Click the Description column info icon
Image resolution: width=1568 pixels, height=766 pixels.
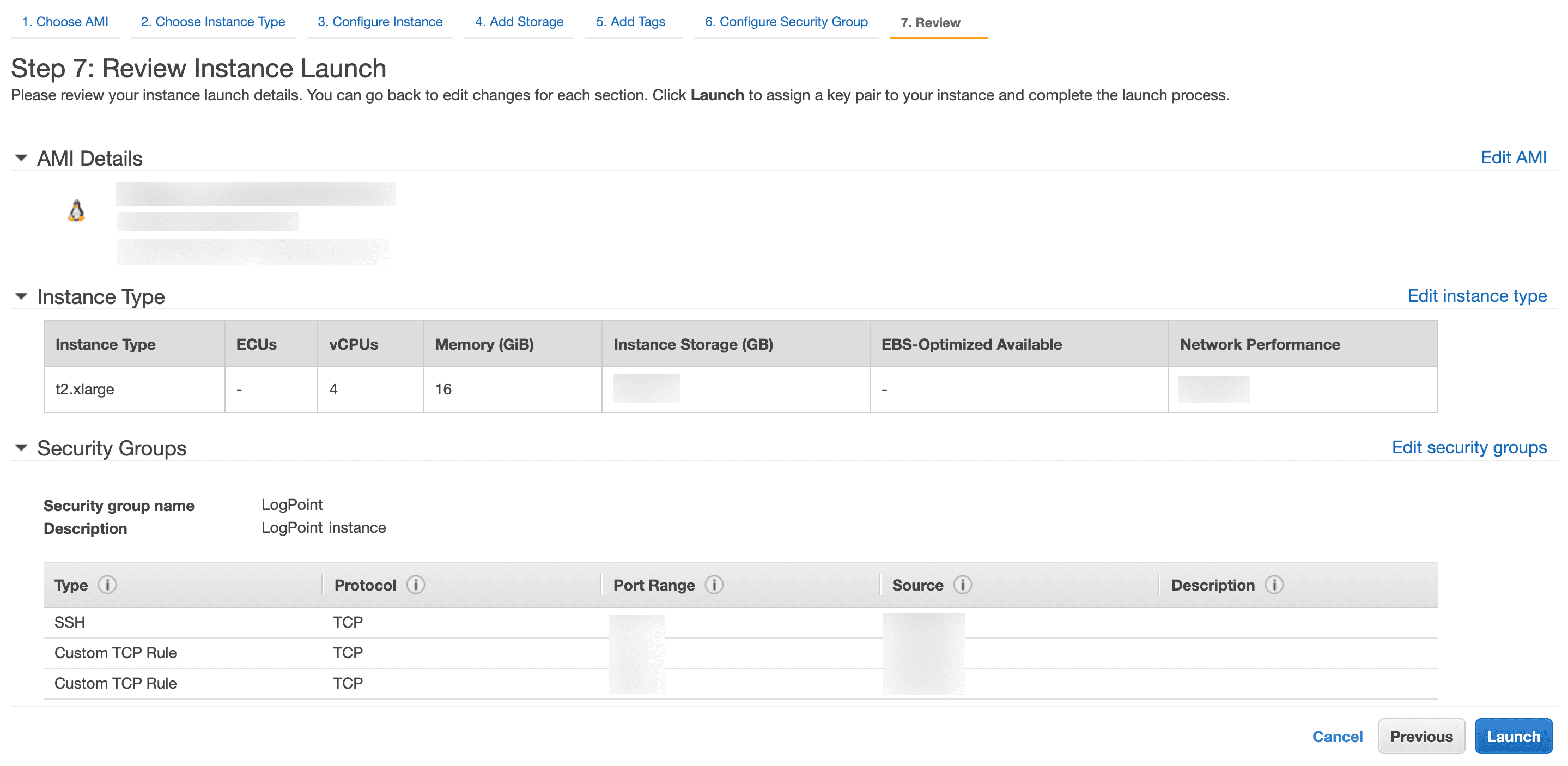click(x=1274, y=585)
